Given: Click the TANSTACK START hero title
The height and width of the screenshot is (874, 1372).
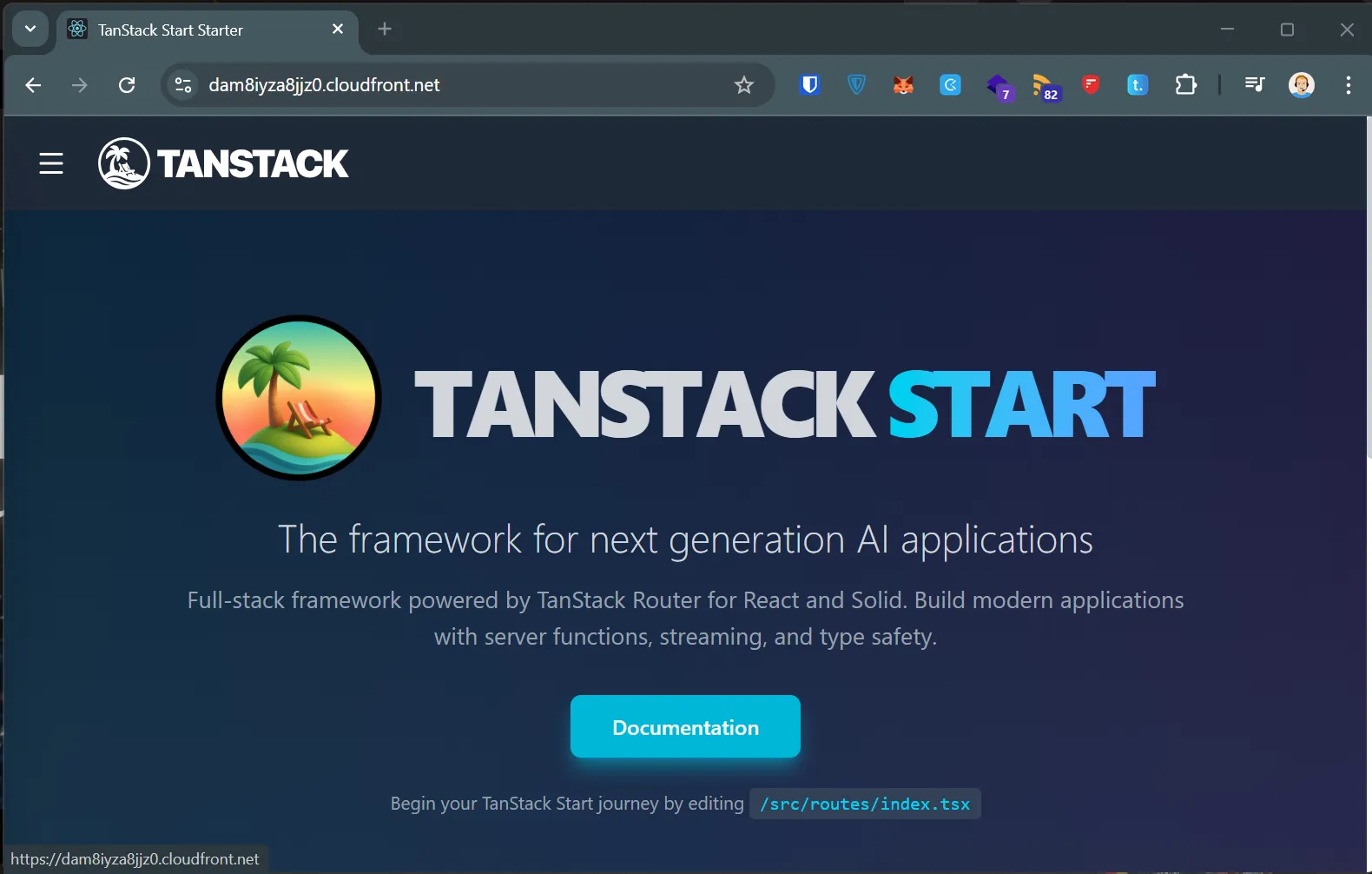Looking at the screenshot, I should pos(785,405).
